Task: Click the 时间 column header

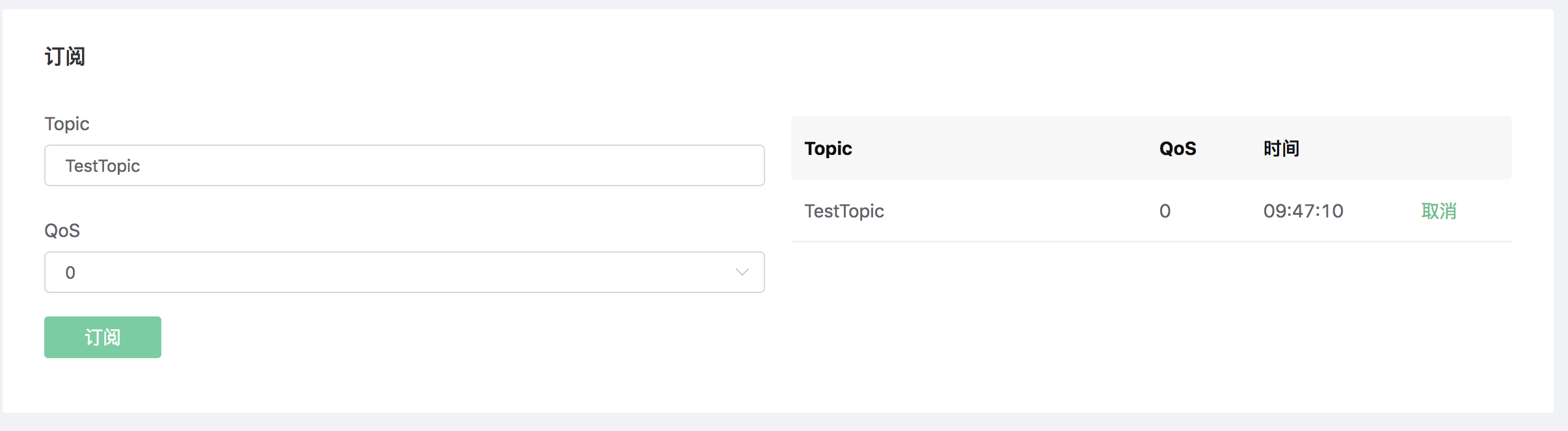Action: tap(1281, 148)
